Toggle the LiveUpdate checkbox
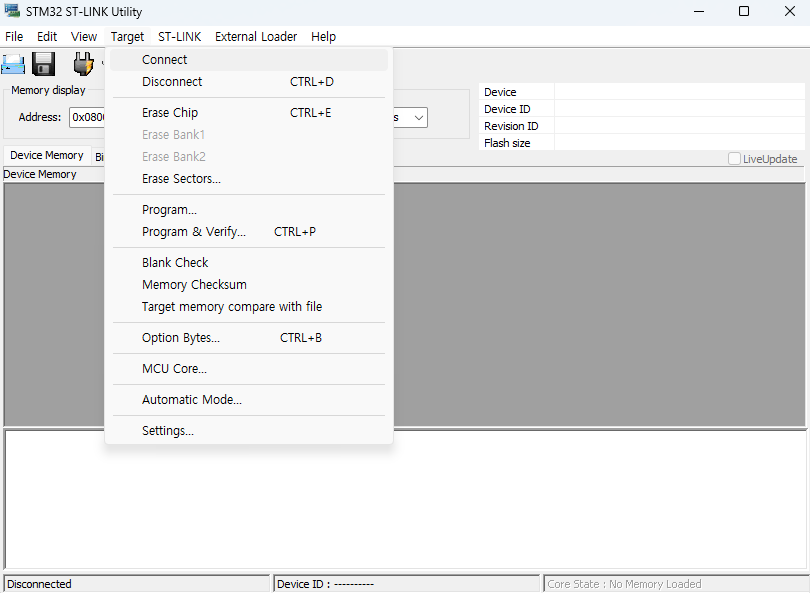 (734, 159)
